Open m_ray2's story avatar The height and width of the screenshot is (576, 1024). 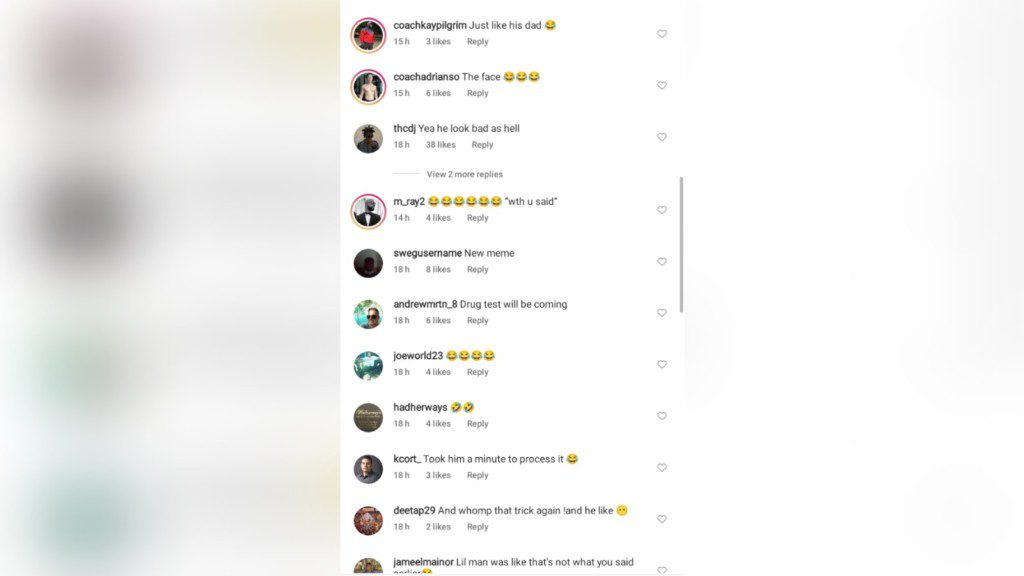pos(368,212)
